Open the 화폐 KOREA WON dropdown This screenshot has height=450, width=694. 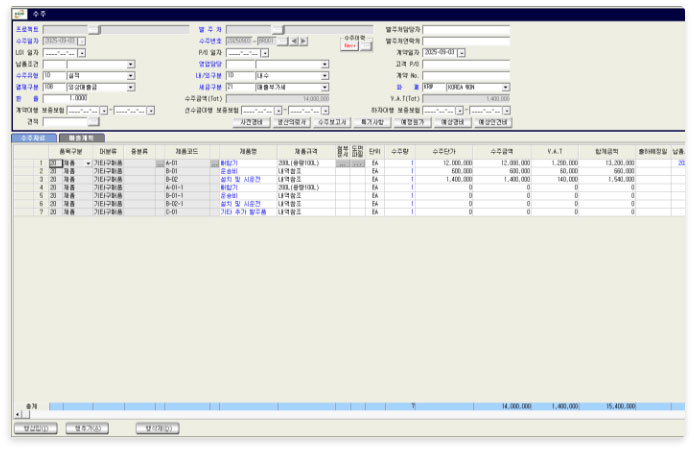(505, 87)
